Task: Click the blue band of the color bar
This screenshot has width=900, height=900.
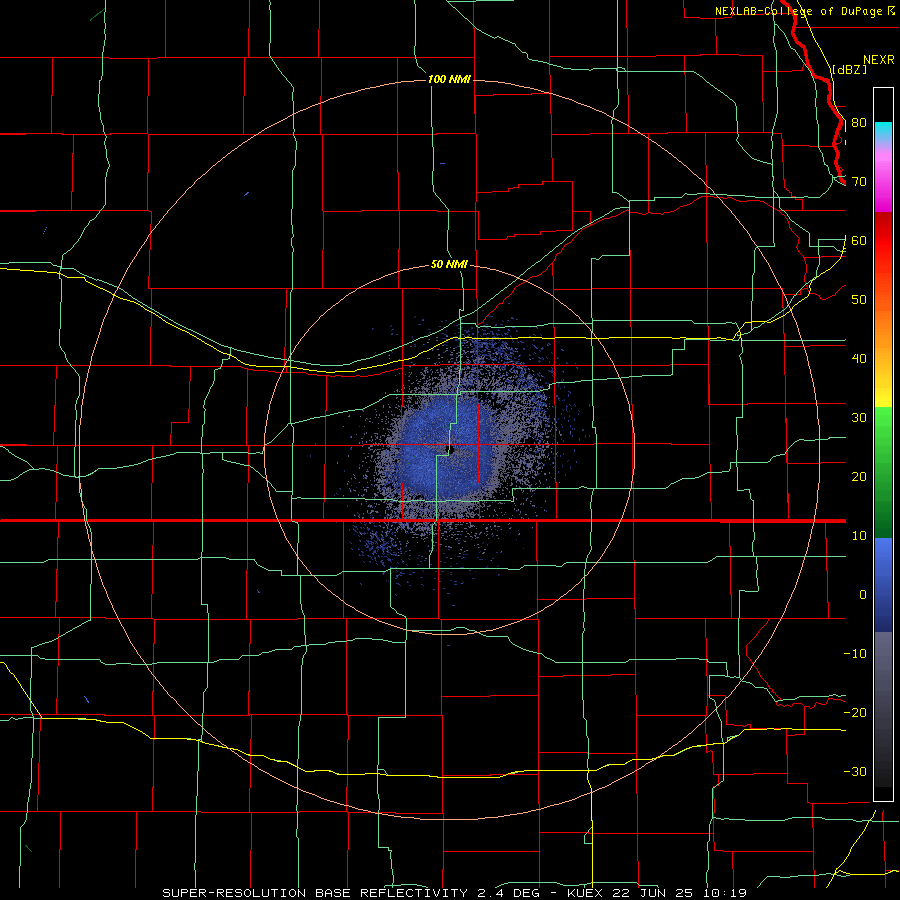Action: click(883, 584)
